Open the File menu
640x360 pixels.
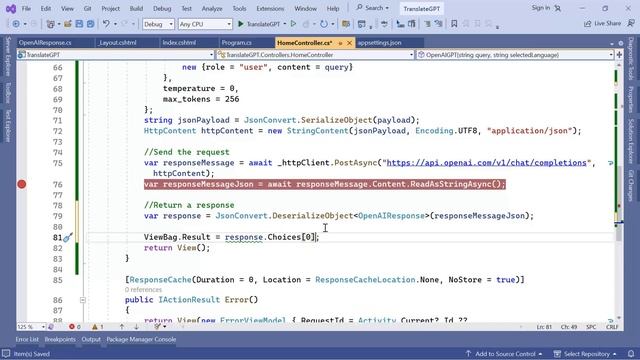coord(26,8)
